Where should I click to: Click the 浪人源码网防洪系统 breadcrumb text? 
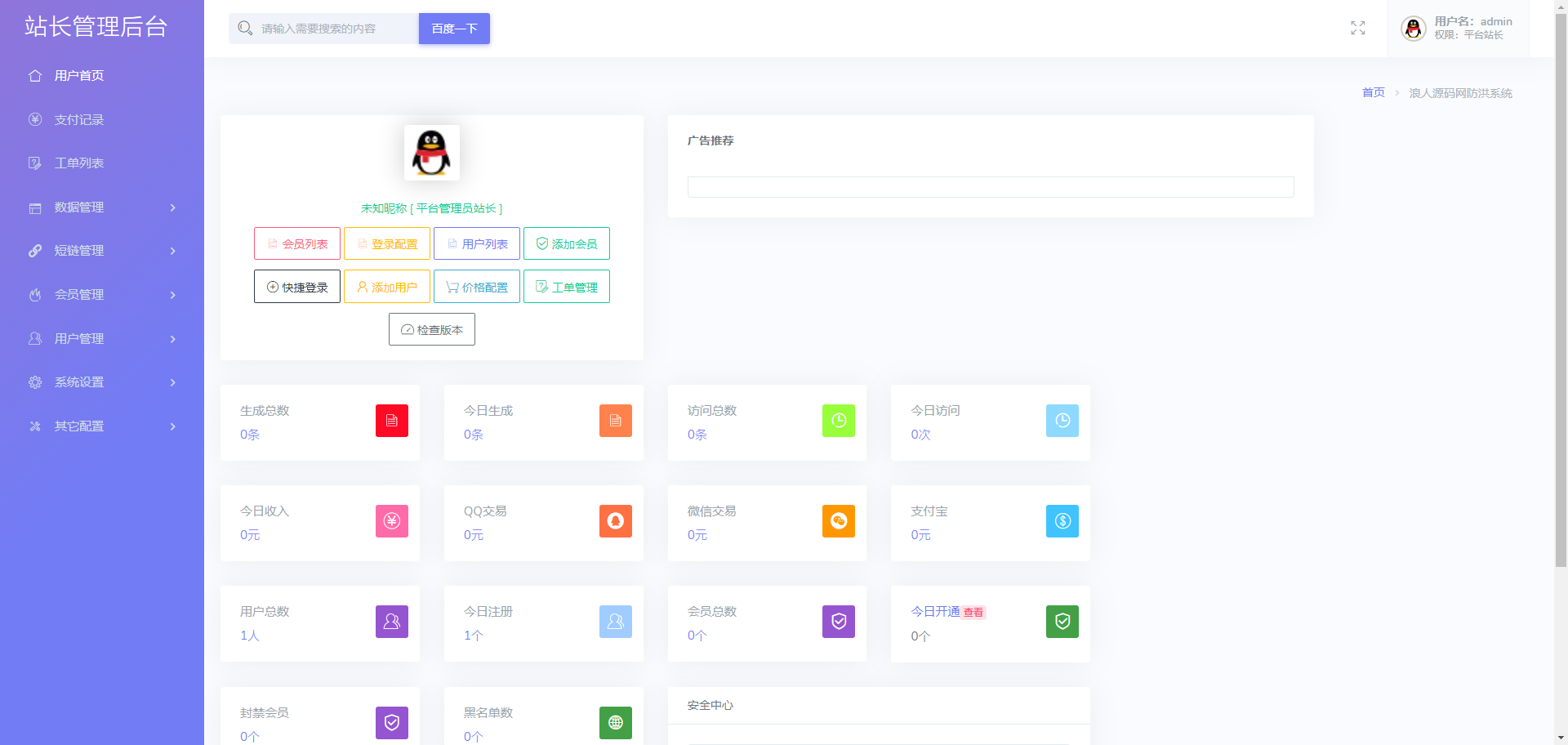click(x=1460, y=93)
